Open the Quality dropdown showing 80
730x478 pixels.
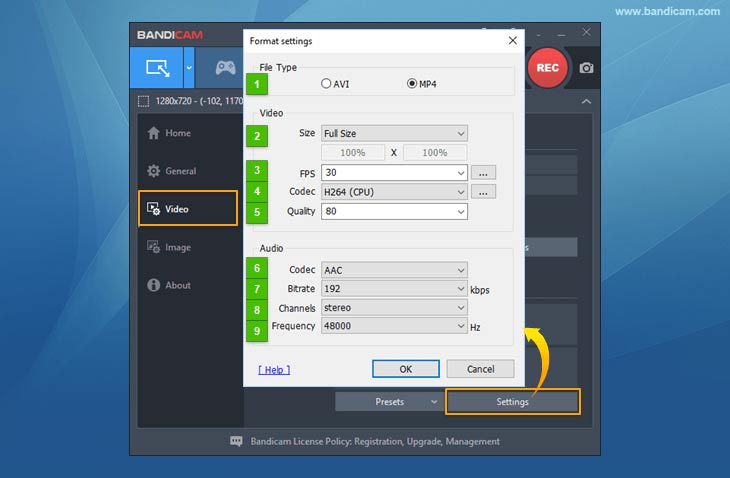[394, 211]
